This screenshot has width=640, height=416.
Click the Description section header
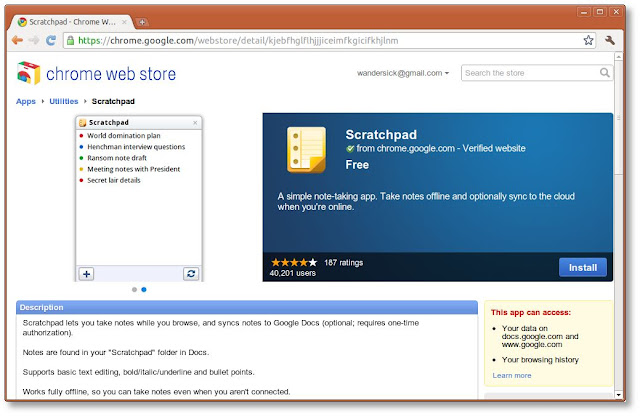[x=247, y=307]
